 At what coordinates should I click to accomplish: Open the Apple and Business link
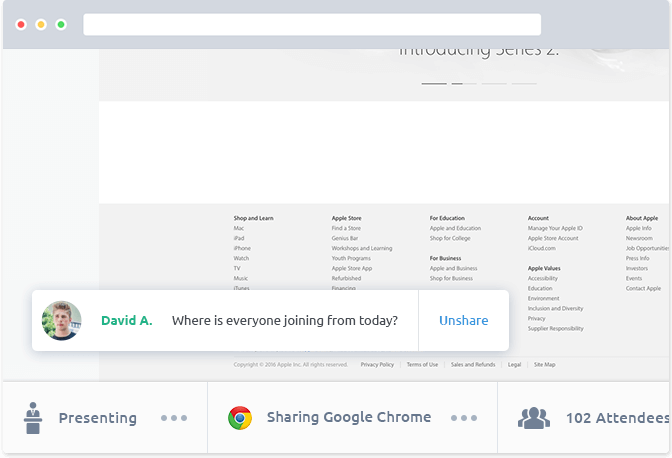[453, 268]
